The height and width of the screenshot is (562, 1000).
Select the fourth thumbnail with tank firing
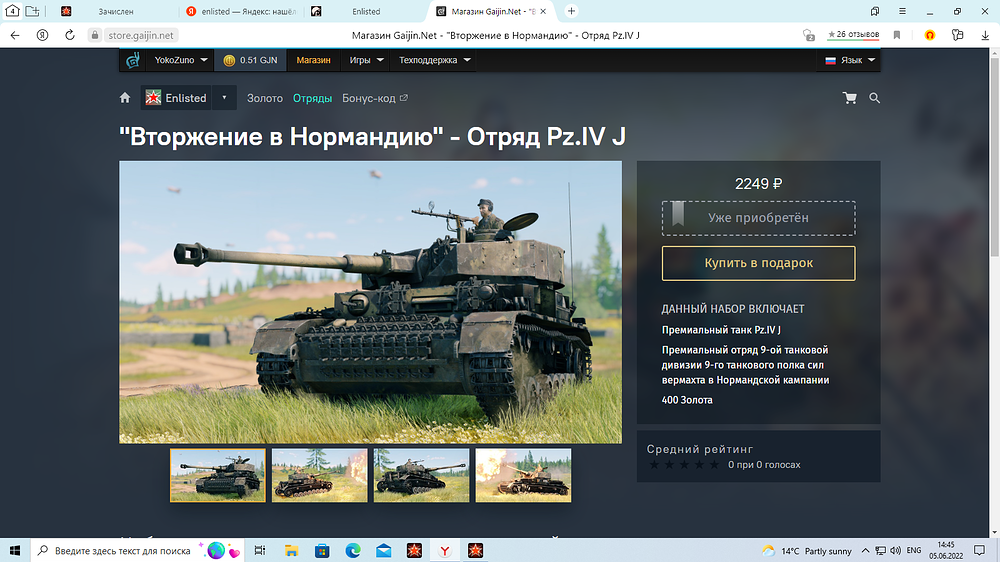[523, 475]
